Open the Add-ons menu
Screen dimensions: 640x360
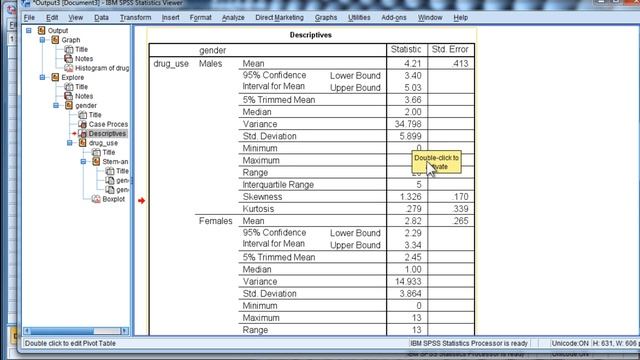click(x=394, y=18)
